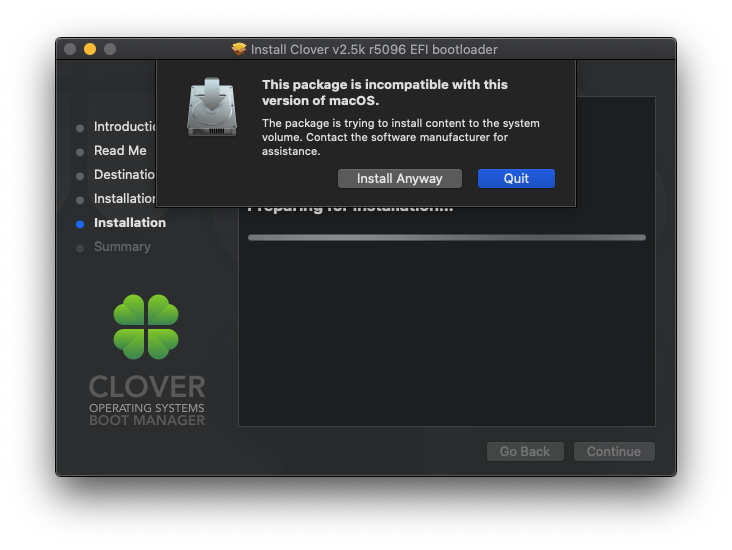This screenshot has height=550, width=732.
Task: Click the blue Quit button
Action: tap(516, 178)
